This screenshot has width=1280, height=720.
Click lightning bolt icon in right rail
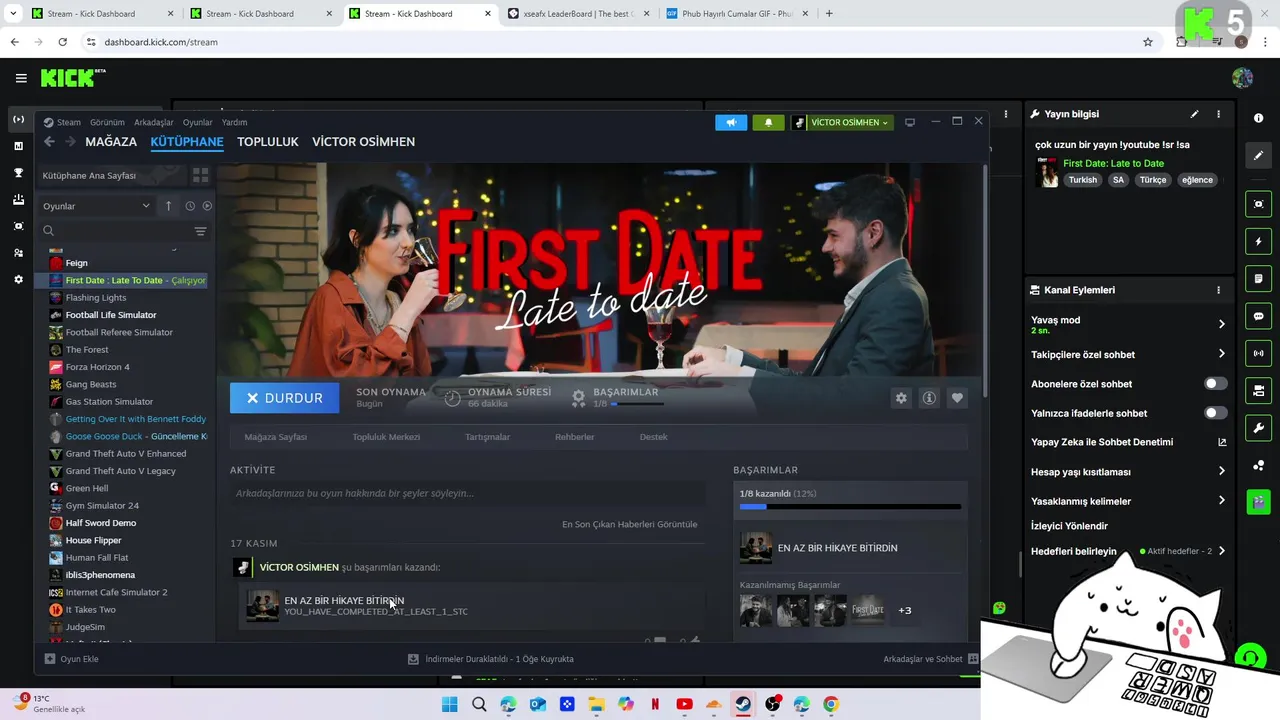(x=1258, y=241)
